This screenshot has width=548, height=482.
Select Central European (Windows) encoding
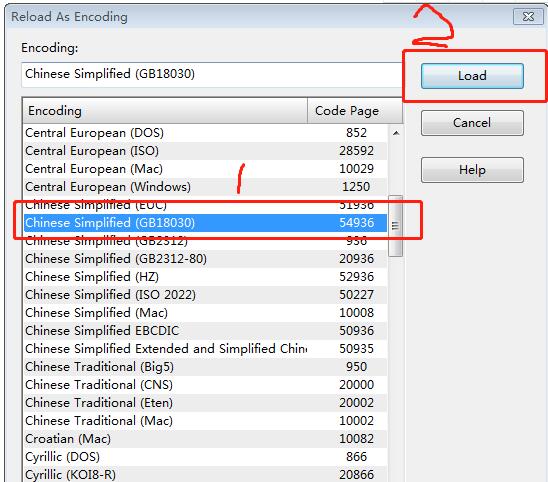(205, 187)
